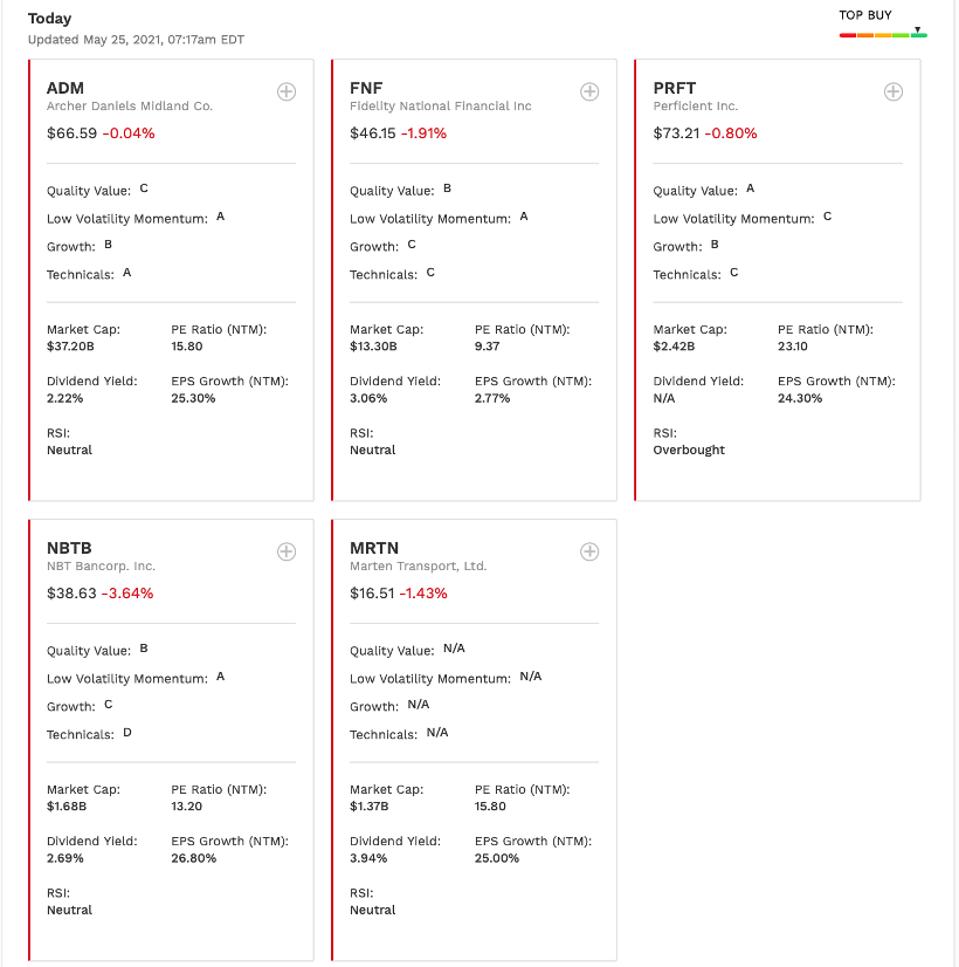The height and width of the screenshot is (967, 959).
Task: Click ADM price $66.59
Action: click(72, 133)
